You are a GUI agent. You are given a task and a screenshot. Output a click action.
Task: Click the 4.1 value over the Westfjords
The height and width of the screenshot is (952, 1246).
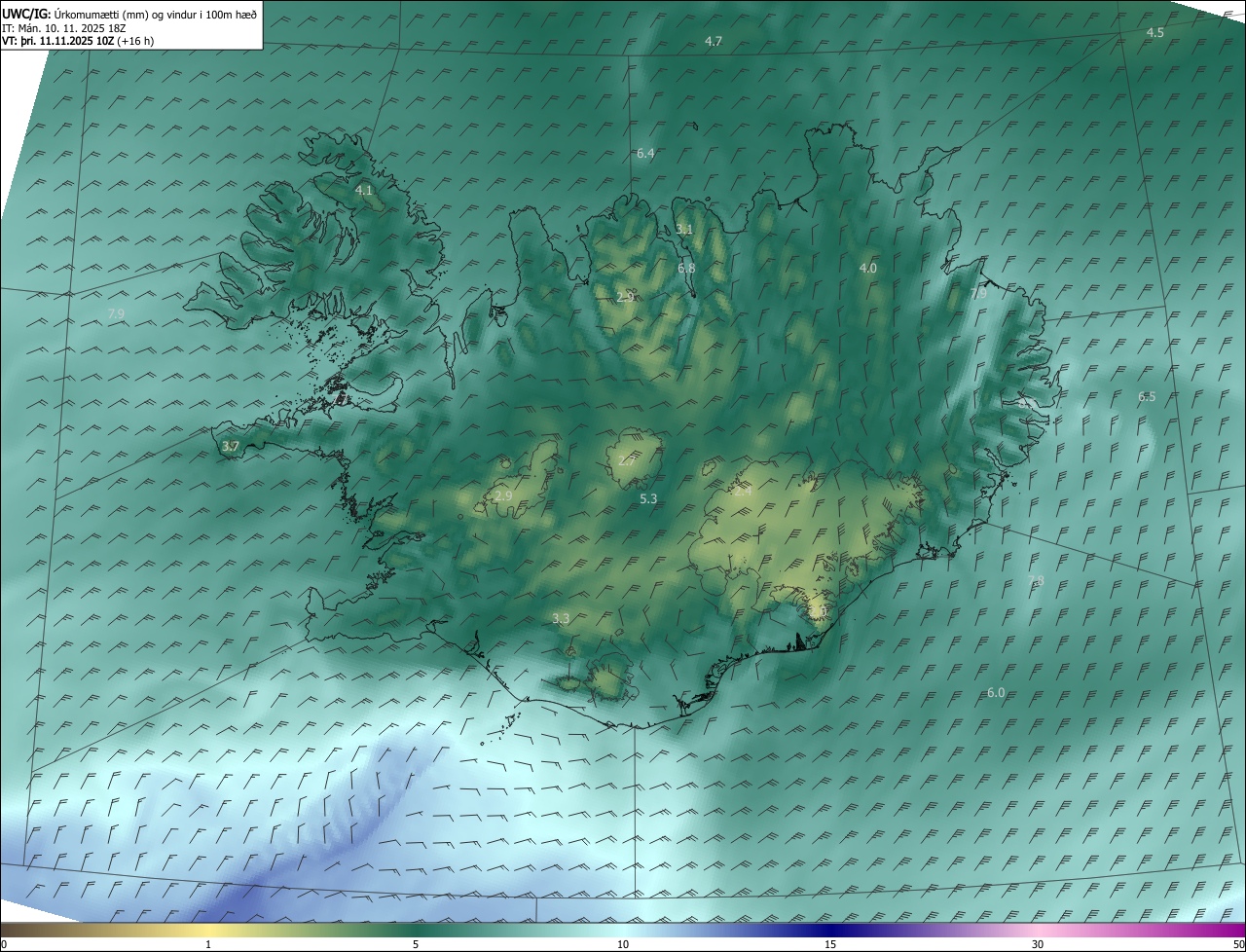(363, 190)
